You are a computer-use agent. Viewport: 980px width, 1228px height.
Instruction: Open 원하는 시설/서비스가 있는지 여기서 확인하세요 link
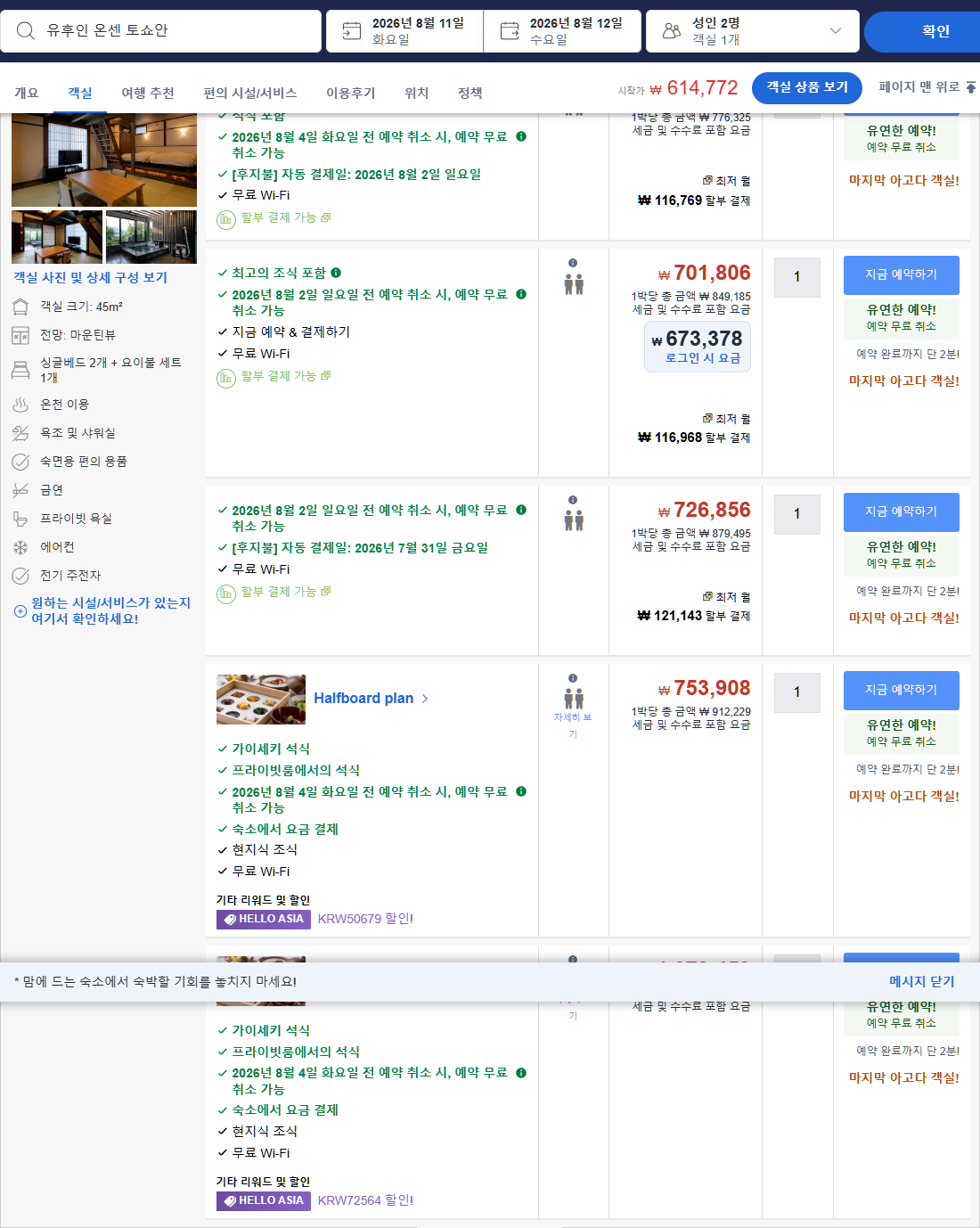(110, 610)
